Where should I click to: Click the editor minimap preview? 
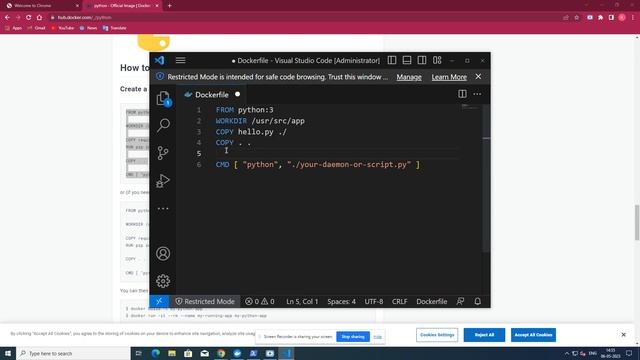(x=469, y=107)
